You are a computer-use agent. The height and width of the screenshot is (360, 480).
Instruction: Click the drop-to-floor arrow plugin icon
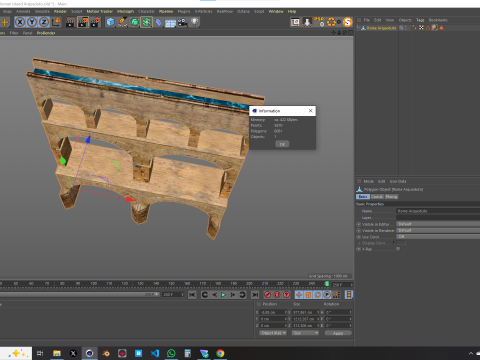click(307, 22)
